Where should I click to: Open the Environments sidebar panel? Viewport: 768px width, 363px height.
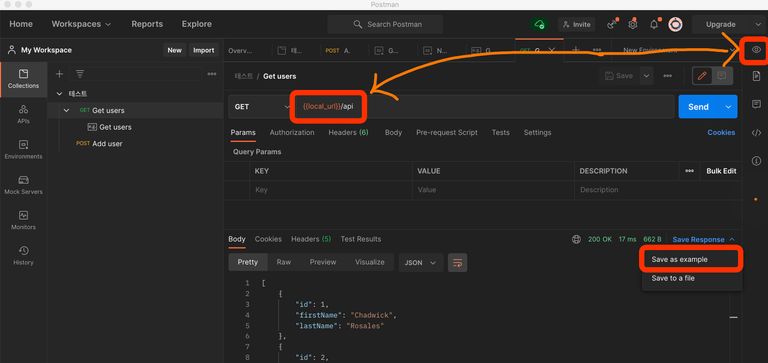click(x=23, y=149)
